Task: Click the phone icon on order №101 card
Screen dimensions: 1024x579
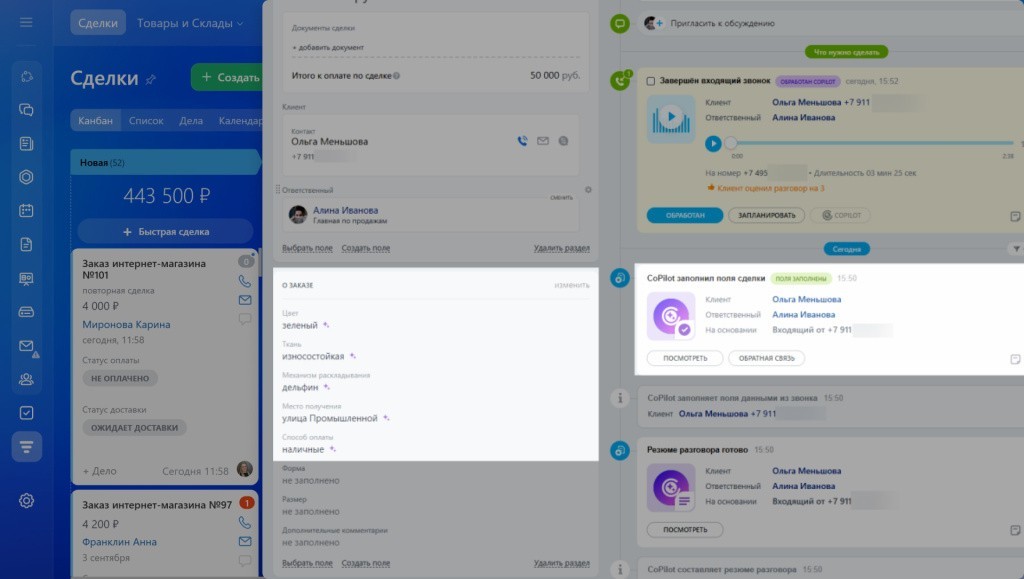Action: click(x=244, y=281)
